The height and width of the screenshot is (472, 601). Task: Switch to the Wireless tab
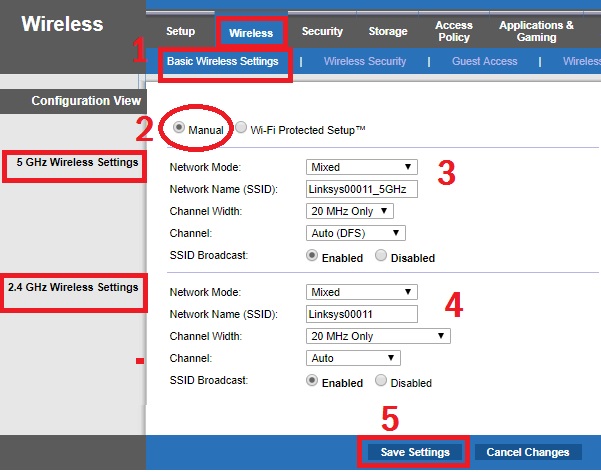coord(250,33)
